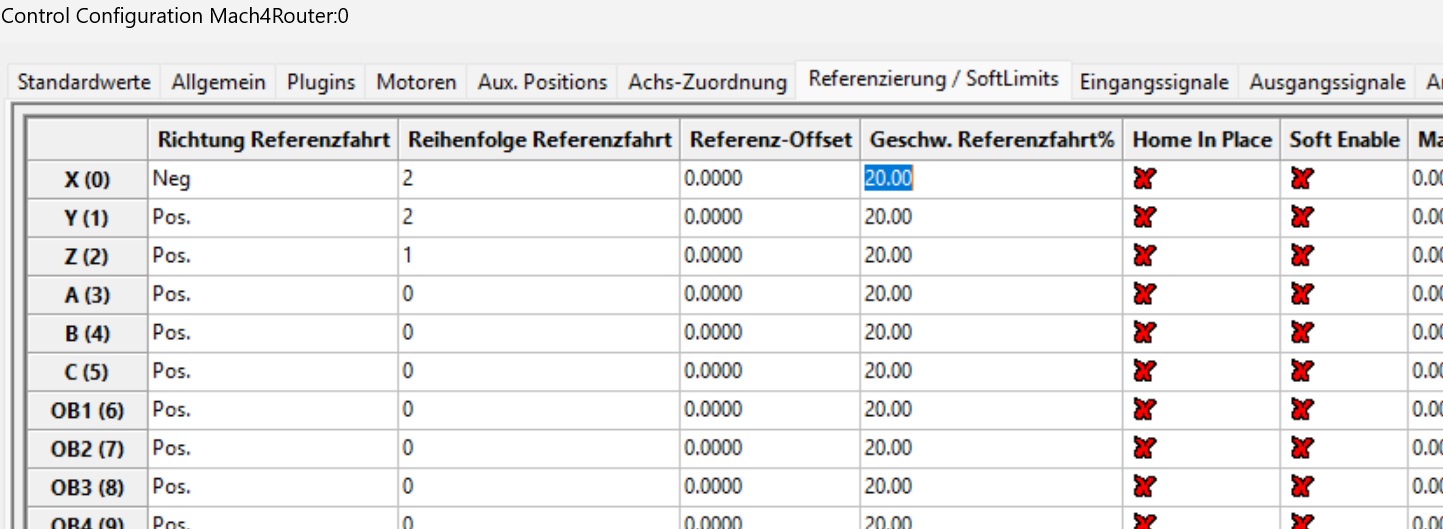Select the 'X (0)' row header
The height and width of the screenshot is (529, 1443).
87,180
